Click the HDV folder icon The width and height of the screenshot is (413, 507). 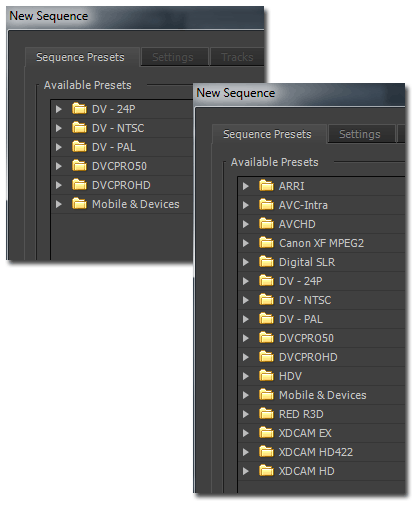pyautogui.click(x=266, y=375)
